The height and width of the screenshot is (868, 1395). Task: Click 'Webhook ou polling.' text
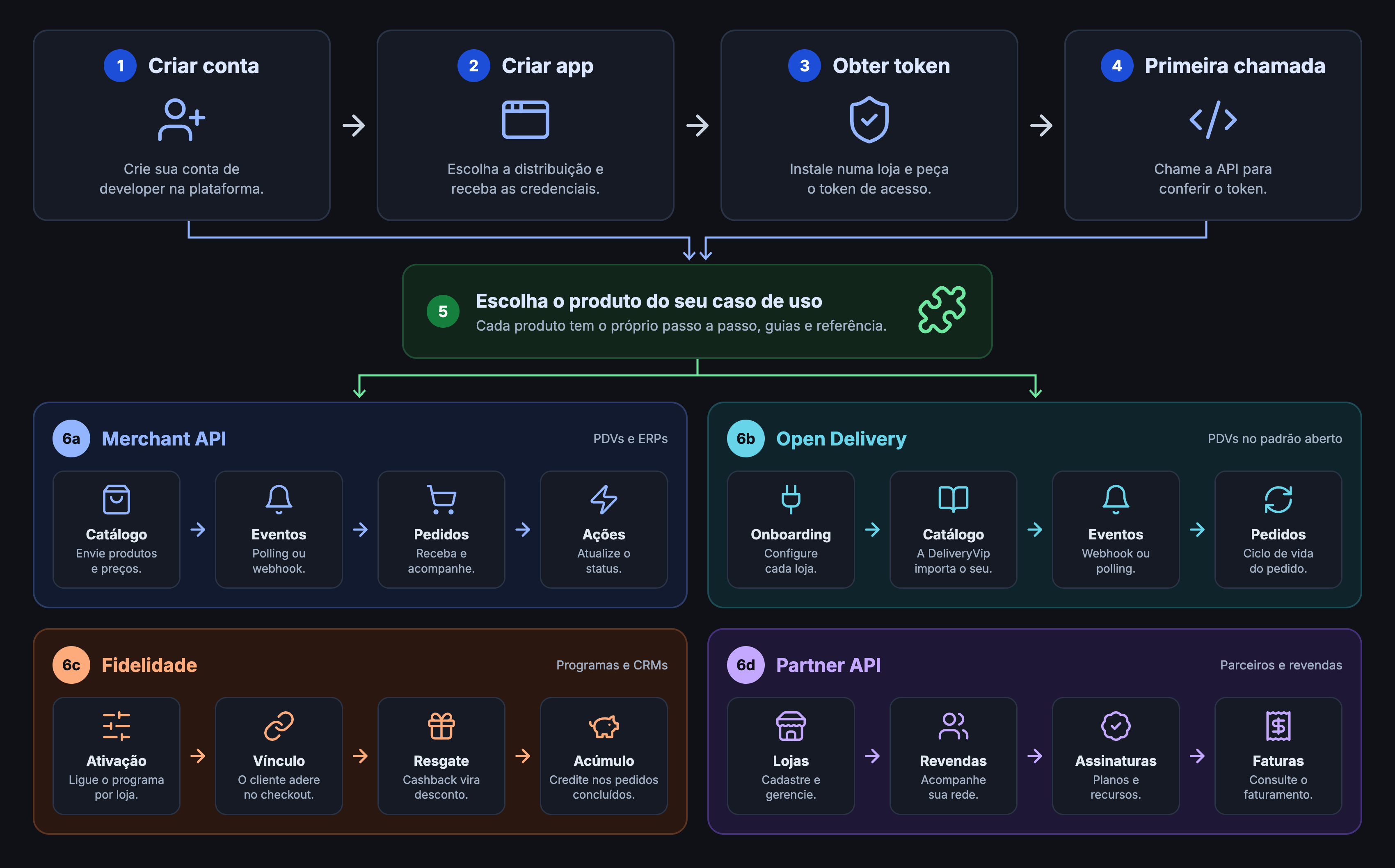[x=1116, y=561]
